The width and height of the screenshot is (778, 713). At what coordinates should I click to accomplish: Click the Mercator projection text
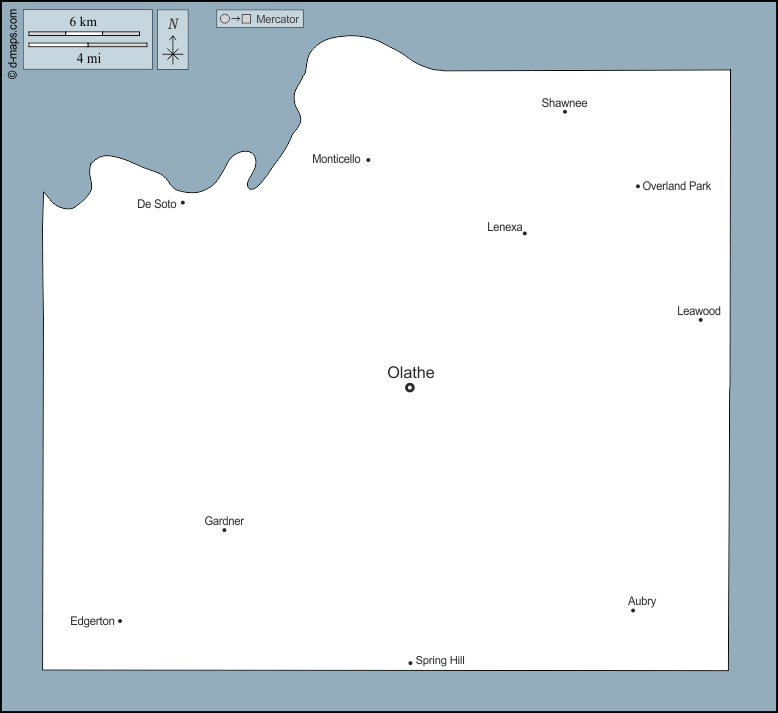point(276,19)
